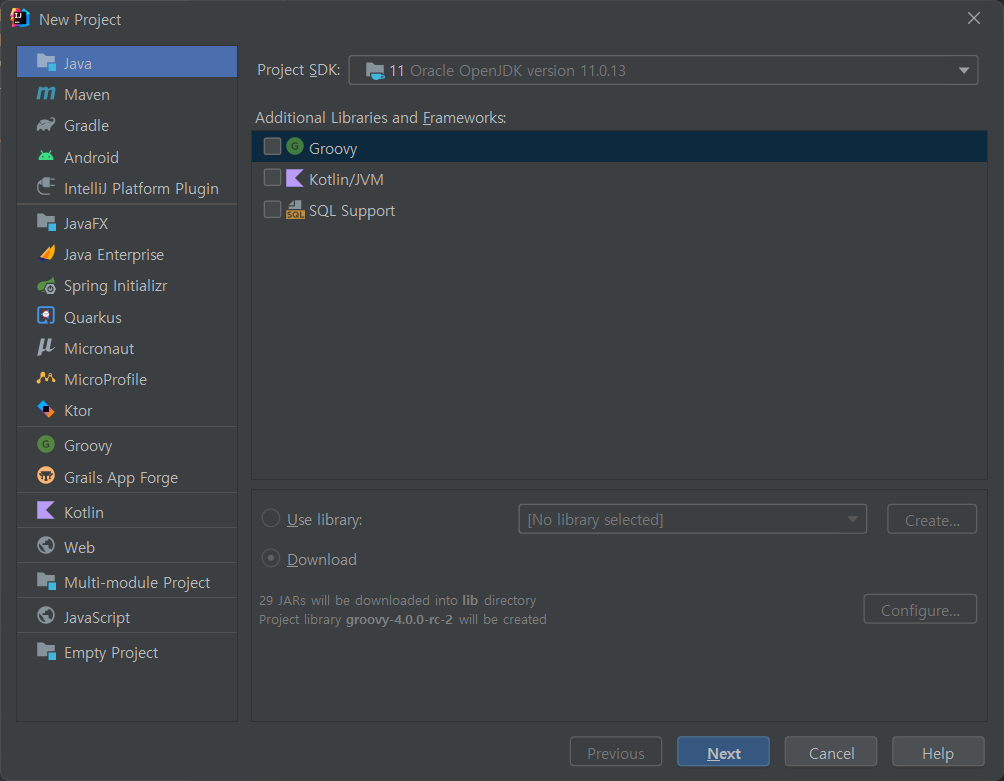The width and height of the screenshot is (1004, 781).
Task: Select the Quarkus icon
Action: pos(46,316)
